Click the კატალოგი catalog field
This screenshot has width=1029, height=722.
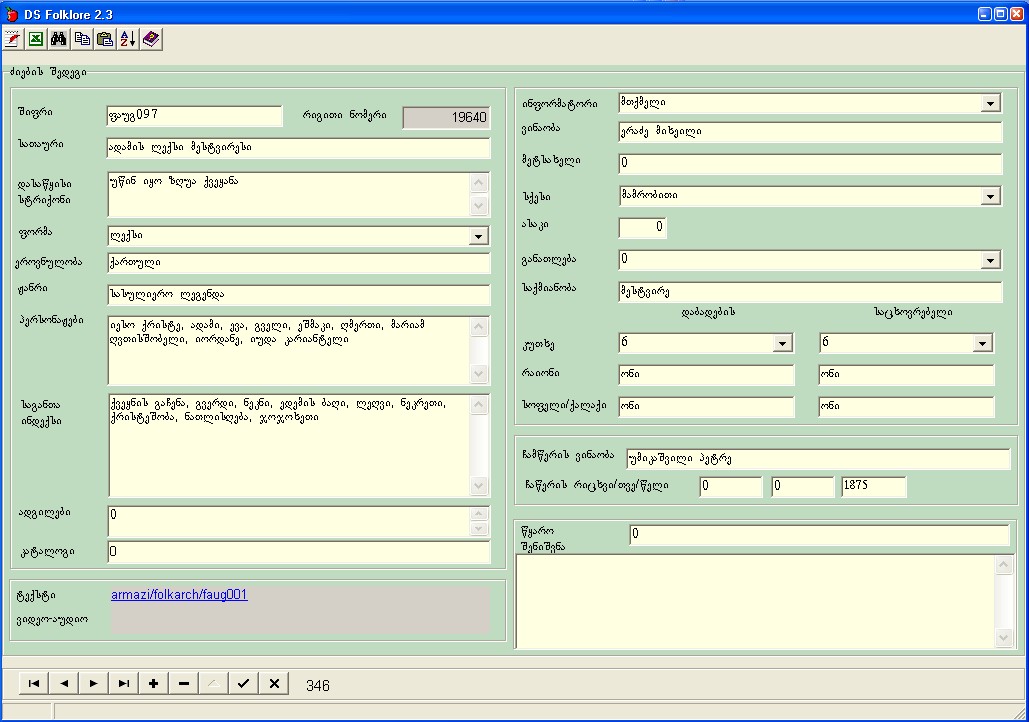point(299,552)
